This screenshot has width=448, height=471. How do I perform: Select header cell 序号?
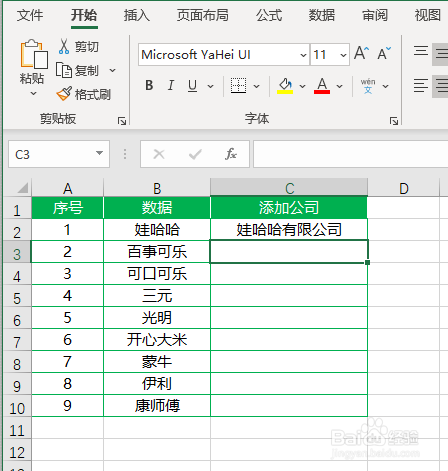tap(68, 208)
